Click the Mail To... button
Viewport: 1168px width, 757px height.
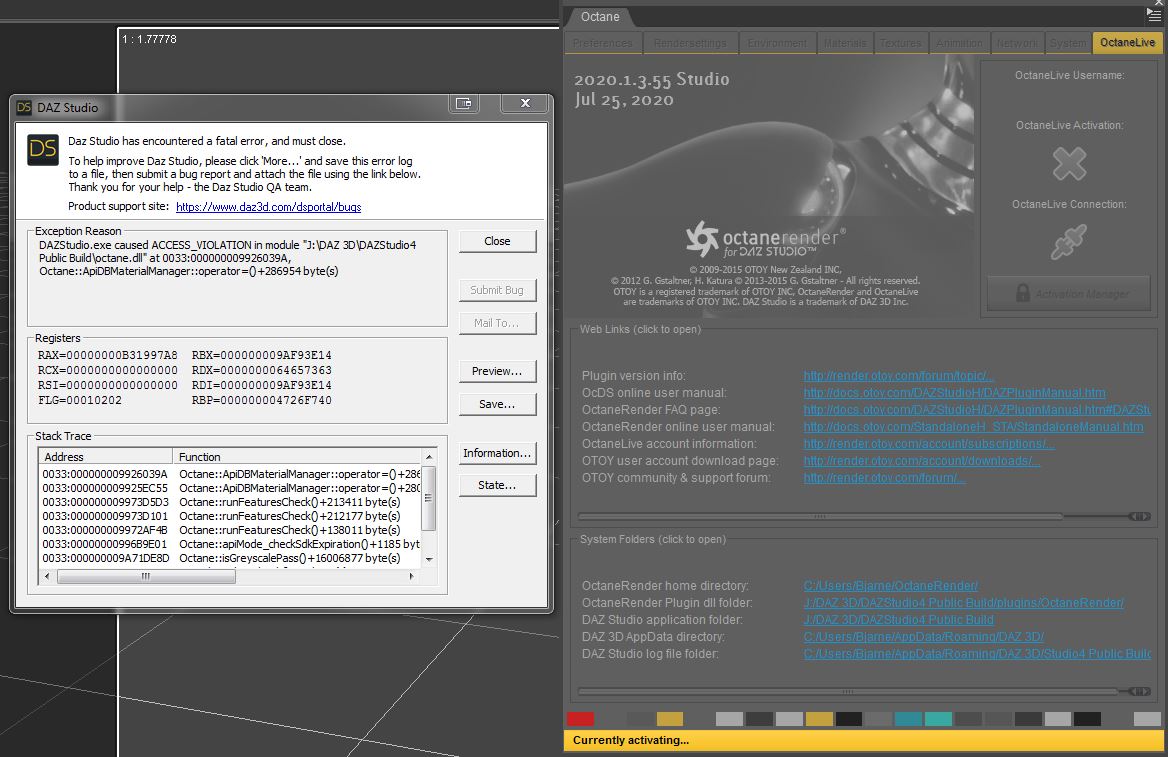498,323
